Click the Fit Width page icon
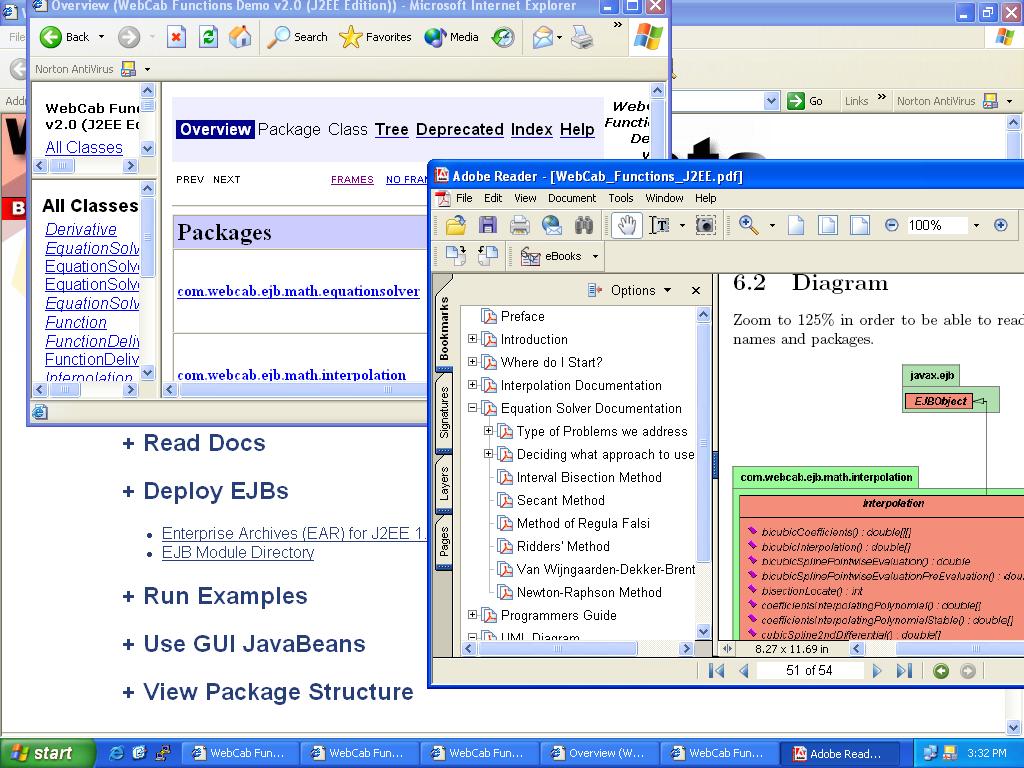The image size is (1024, 768). click(860, 225)
